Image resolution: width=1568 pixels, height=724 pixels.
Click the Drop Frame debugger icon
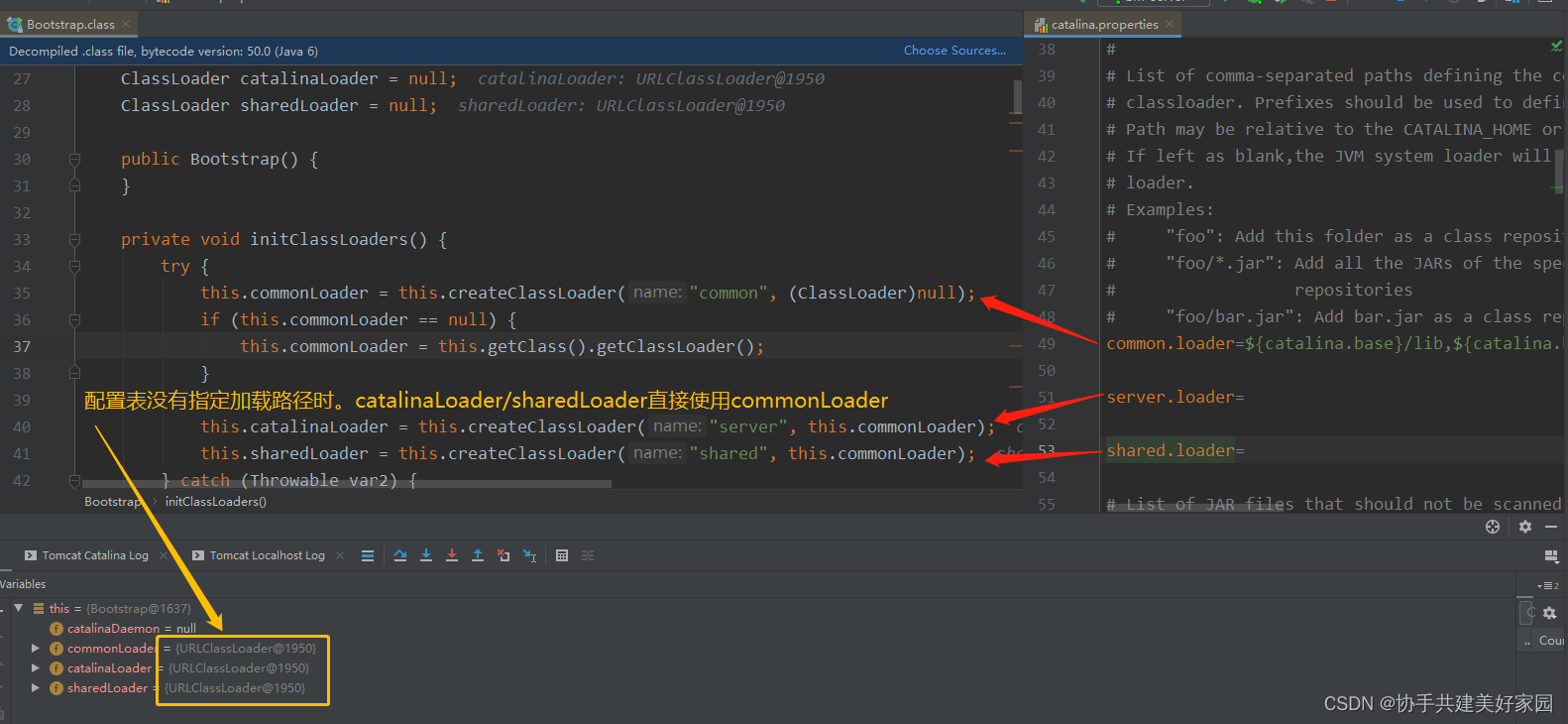[x=504, y=555]
